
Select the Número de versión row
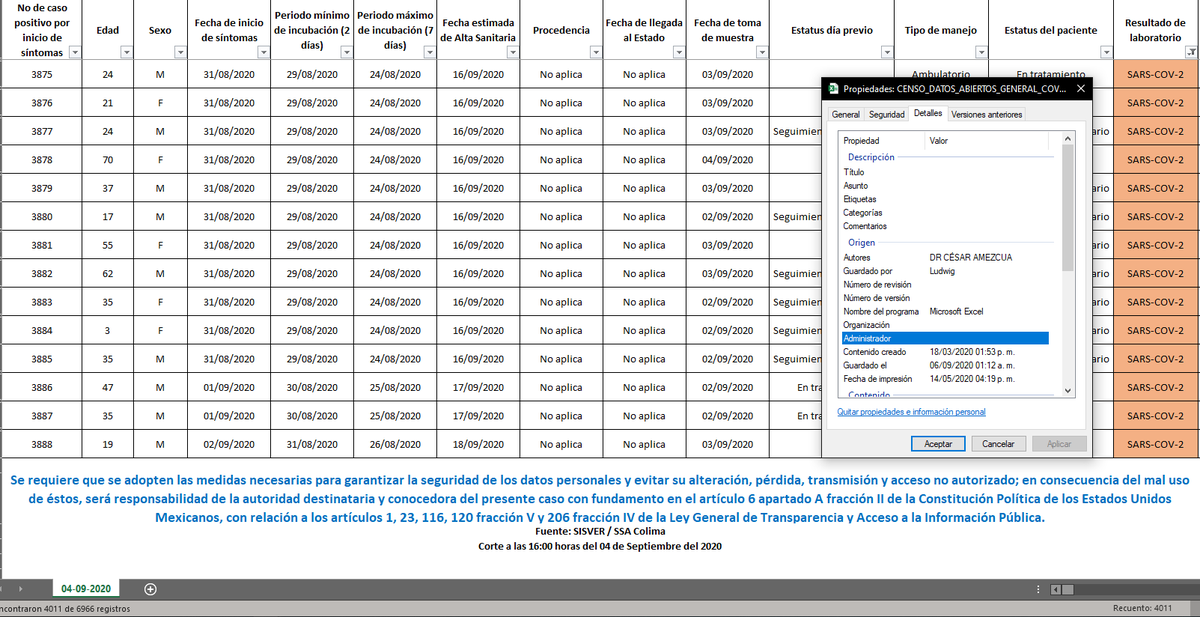click(945, 298)
